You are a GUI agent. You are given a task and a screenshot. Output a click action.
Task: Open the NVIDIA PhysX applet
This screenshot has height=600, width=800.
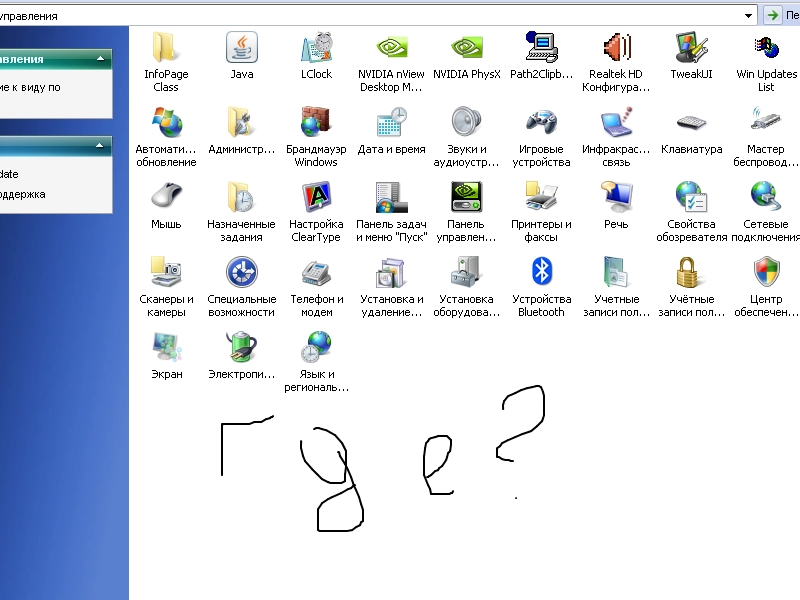(x=466, y=47)
